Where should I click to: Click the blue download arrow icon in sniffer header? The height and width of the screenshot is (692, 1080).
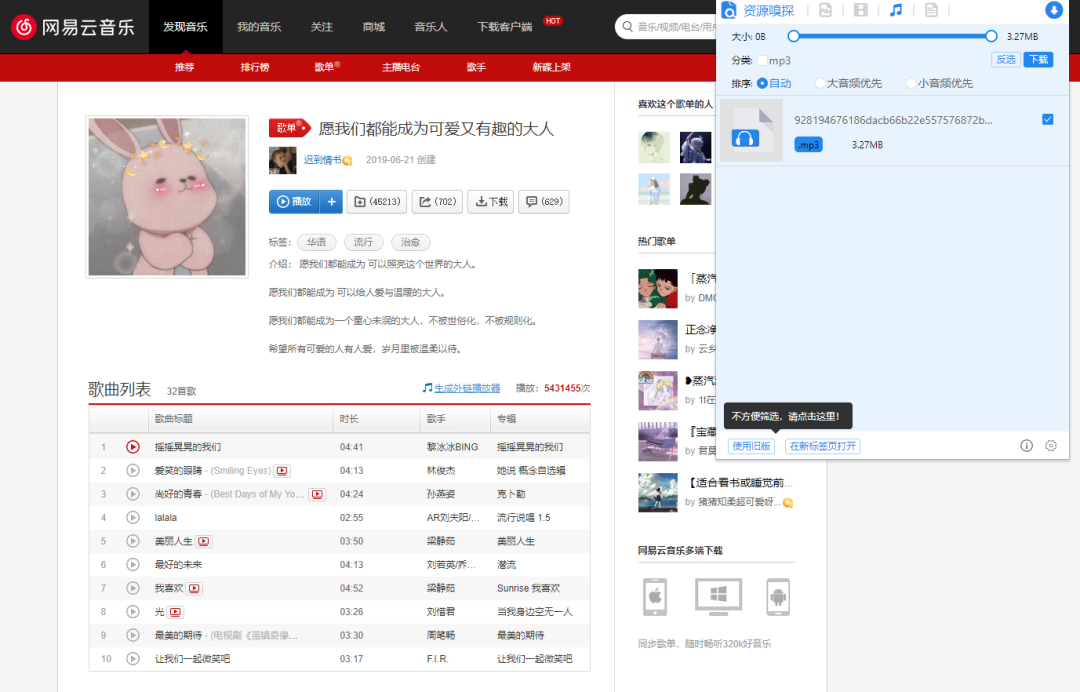1053,10
